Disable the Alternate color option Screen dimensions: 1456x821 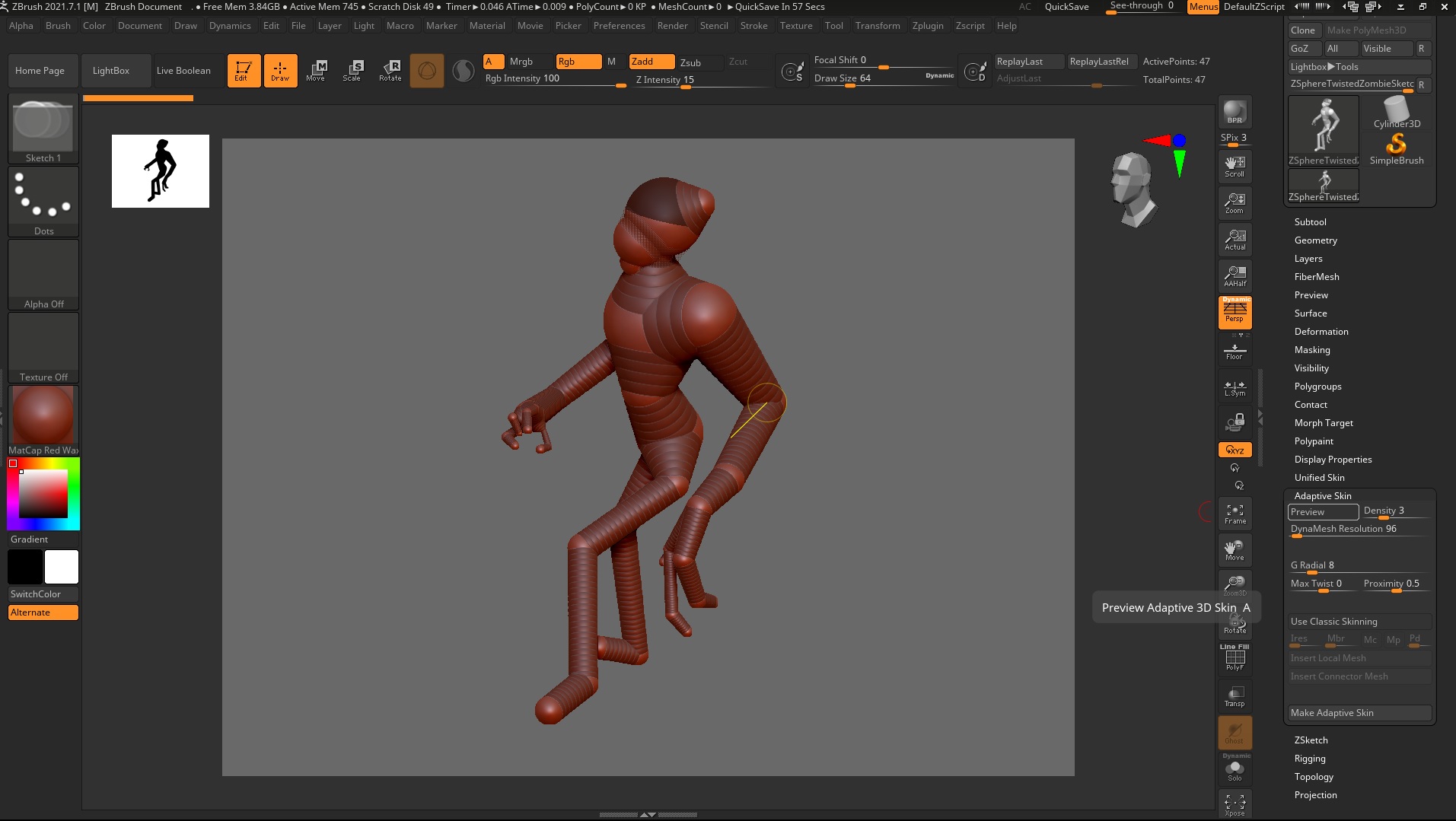click(x=43, y=613)
